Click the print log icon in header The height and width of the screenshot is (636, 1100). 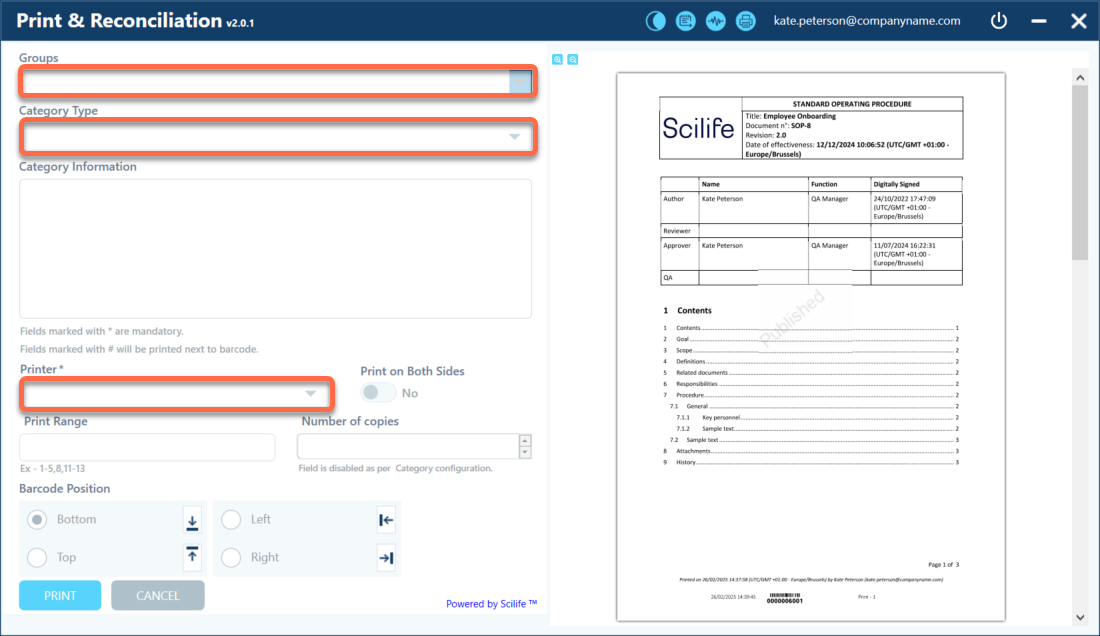click(685, 21)
